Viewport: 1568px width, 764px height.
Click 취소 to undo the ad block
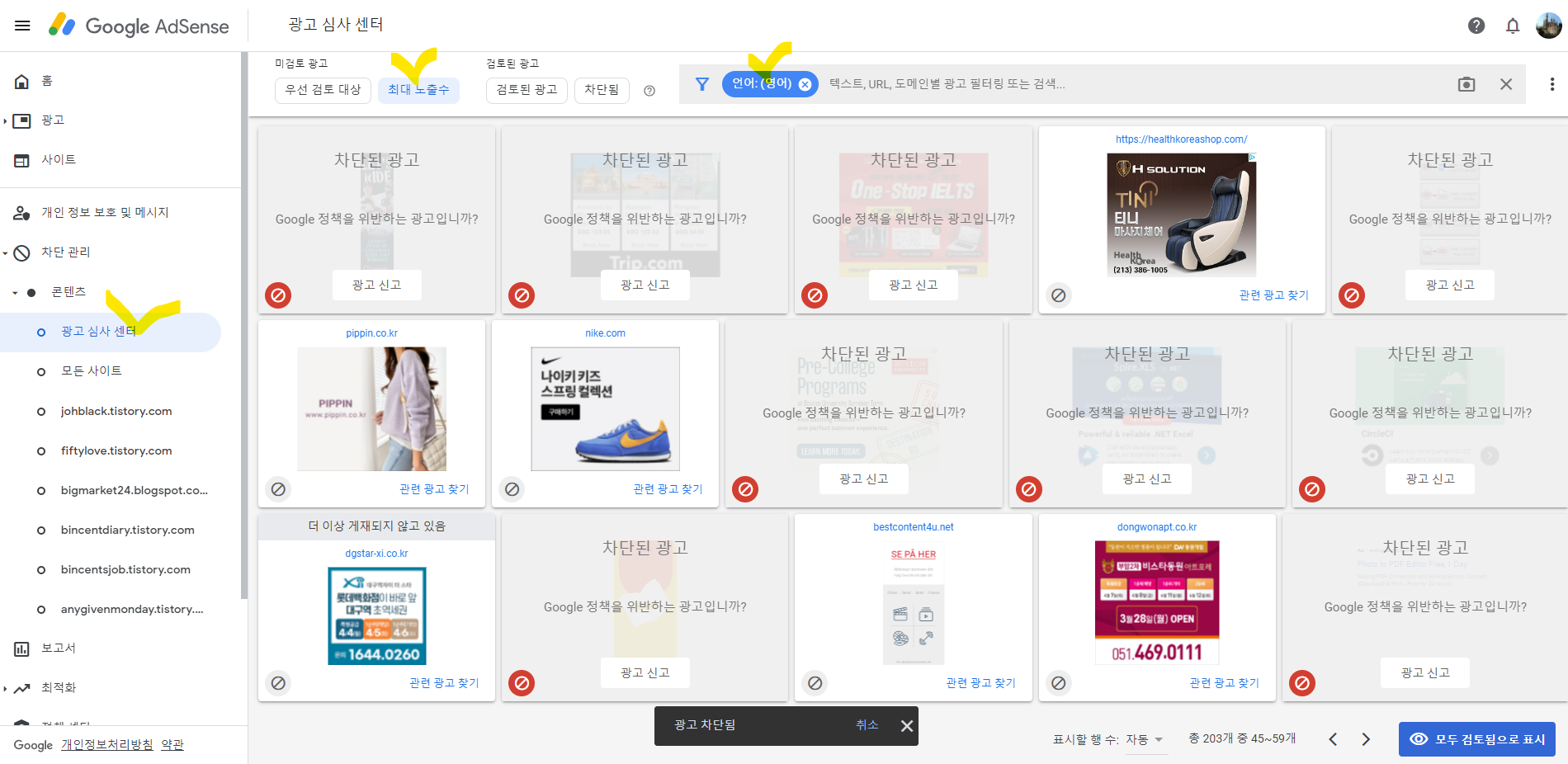[x=867, y=725]
